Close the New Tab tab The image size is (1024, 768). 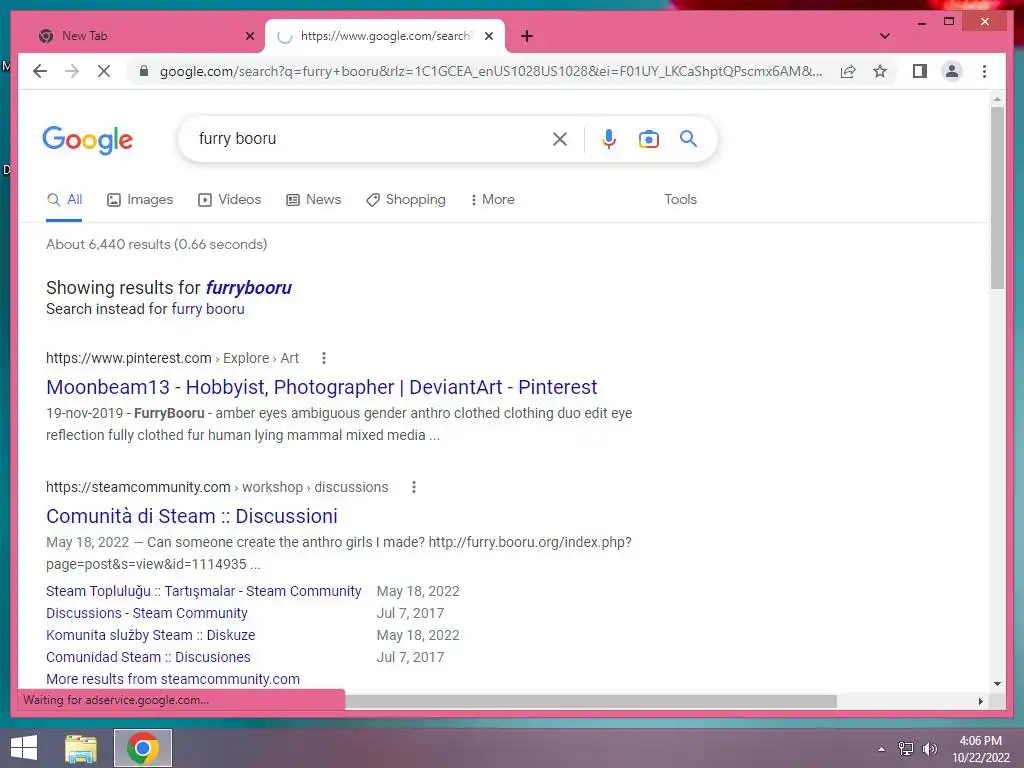249,36
